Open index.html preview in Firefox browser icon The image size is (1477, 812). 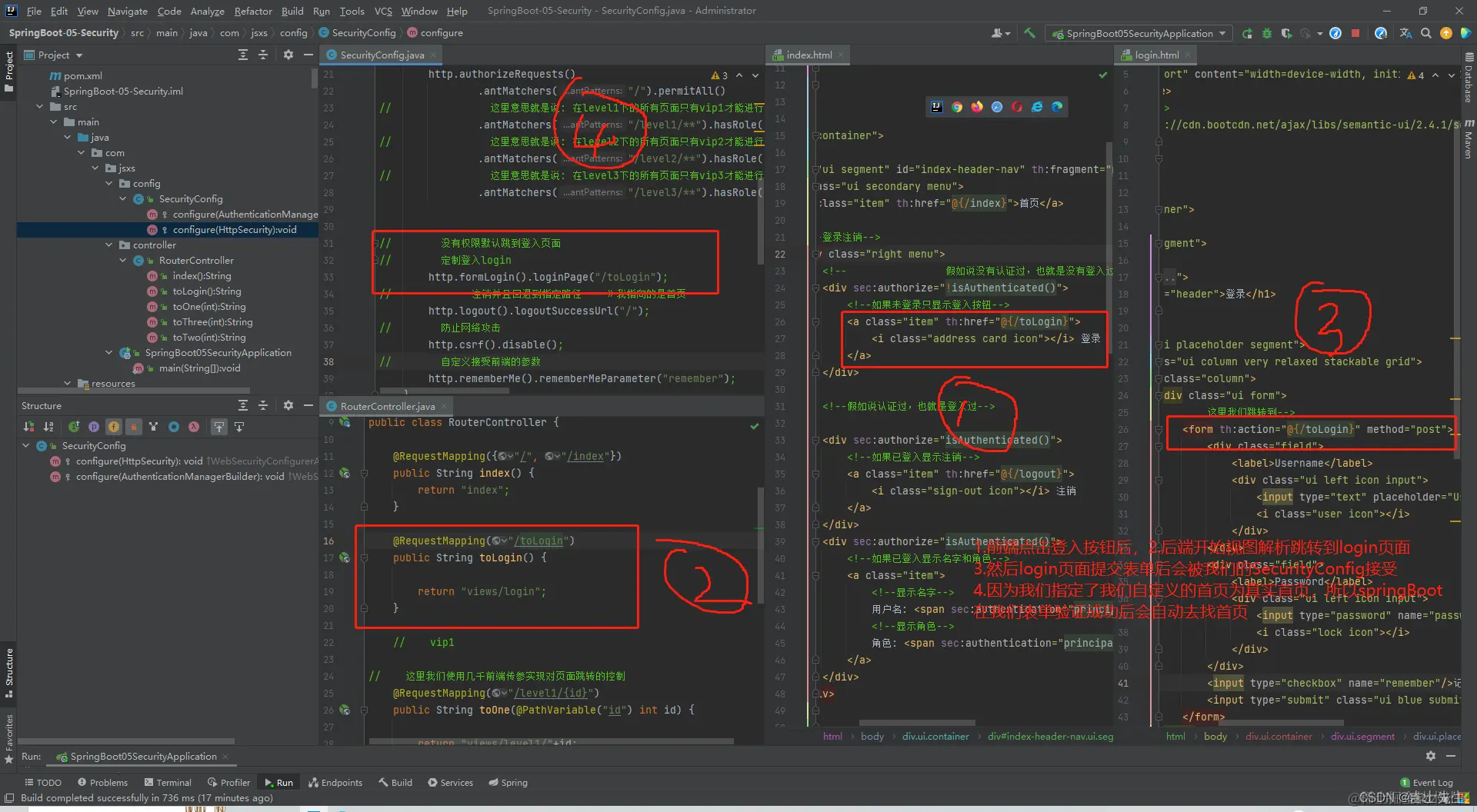pyautogui.click(x=977, y=107)
